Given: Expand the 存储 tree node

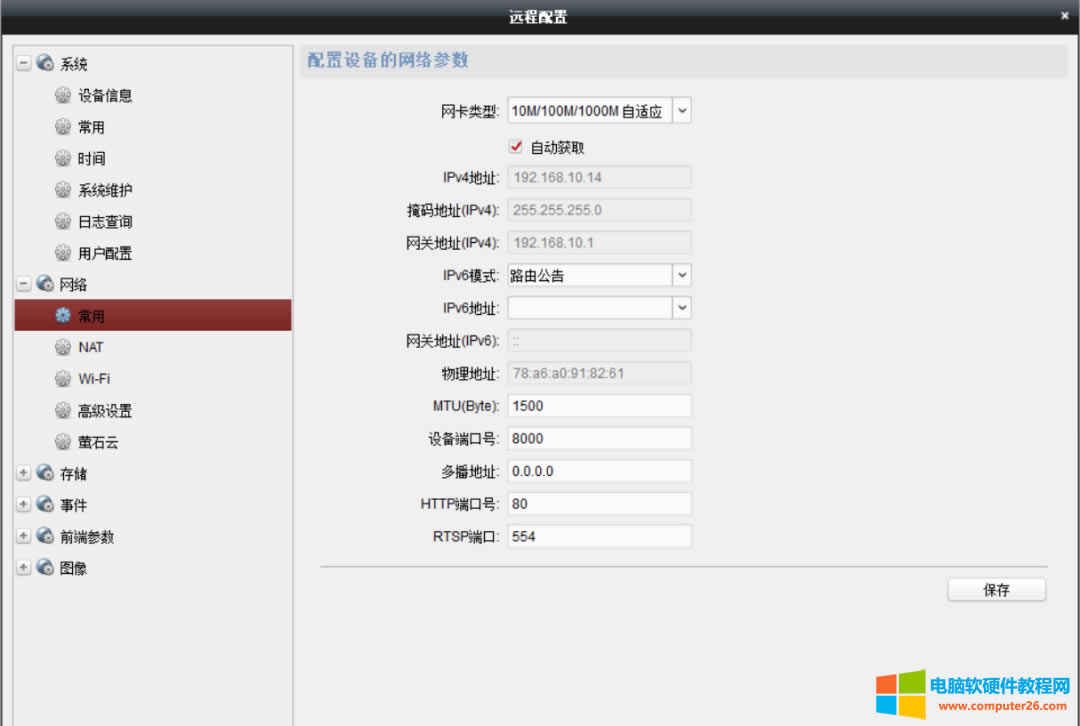Looking at the screenshot, I should (x=24, y=474).
